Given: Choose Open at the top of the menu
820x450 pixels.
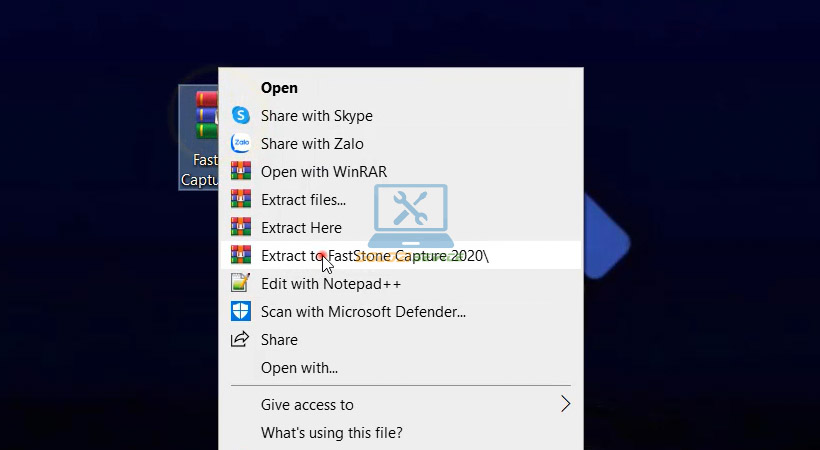Looking at the screenshot, I should click(279, 88).
